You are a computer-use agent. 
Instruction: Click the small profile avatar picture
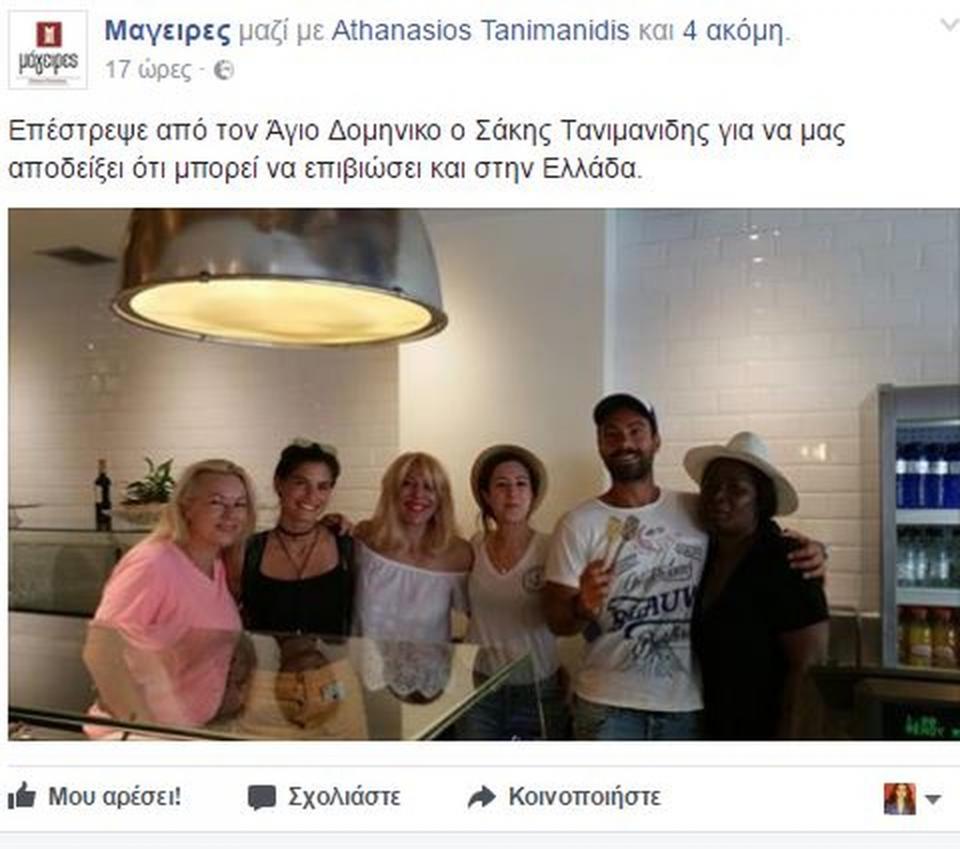click(899, 799)
